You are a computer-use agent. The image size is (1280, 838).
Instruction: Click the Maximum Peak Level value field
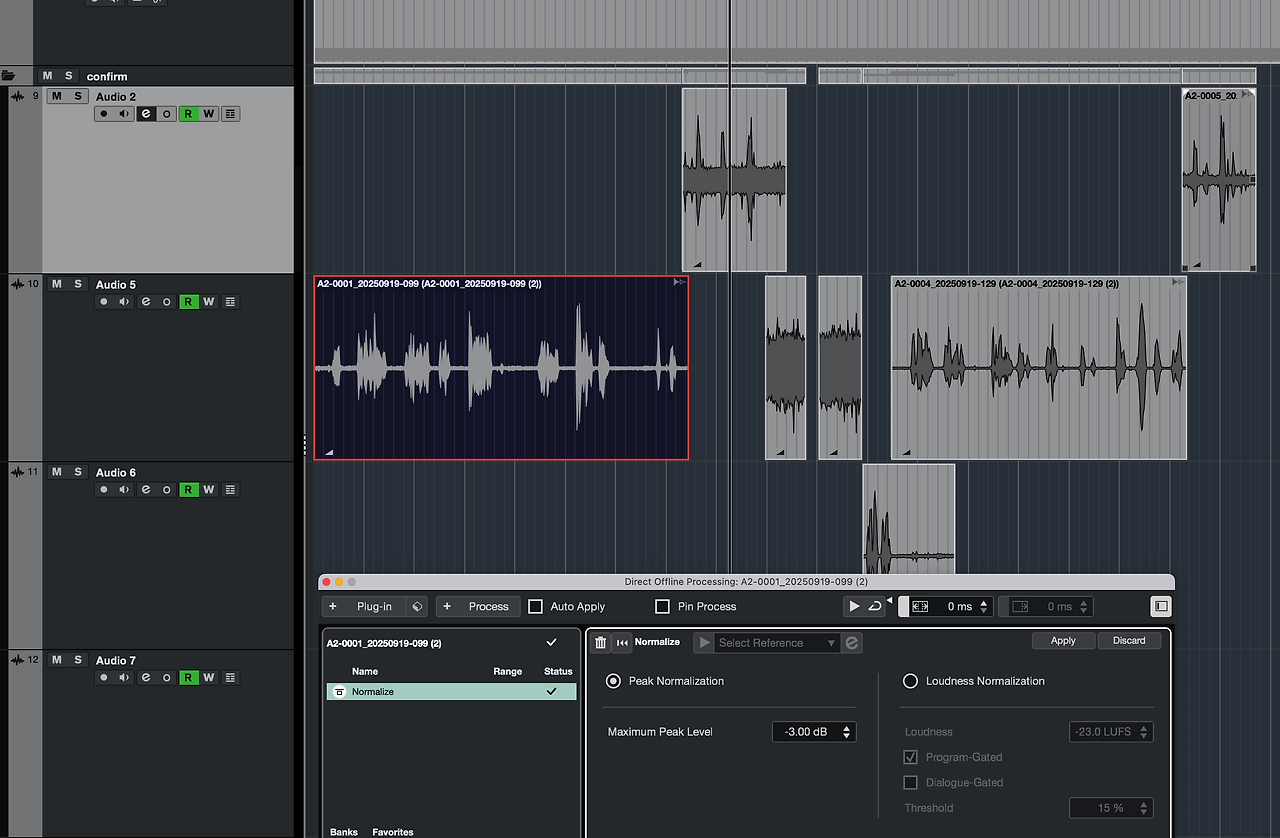807,732
